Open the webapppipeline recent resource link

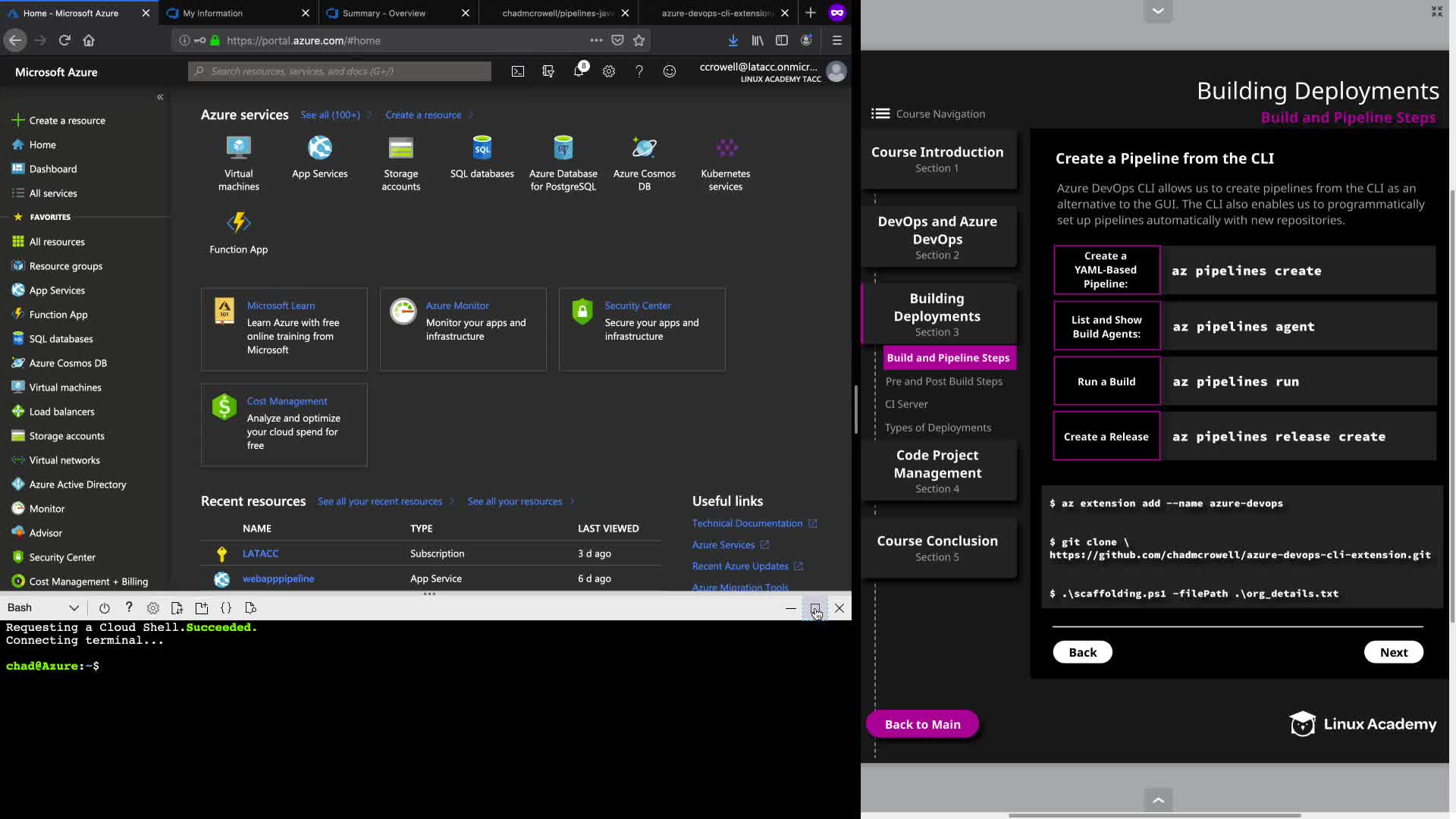click(278, 579)
